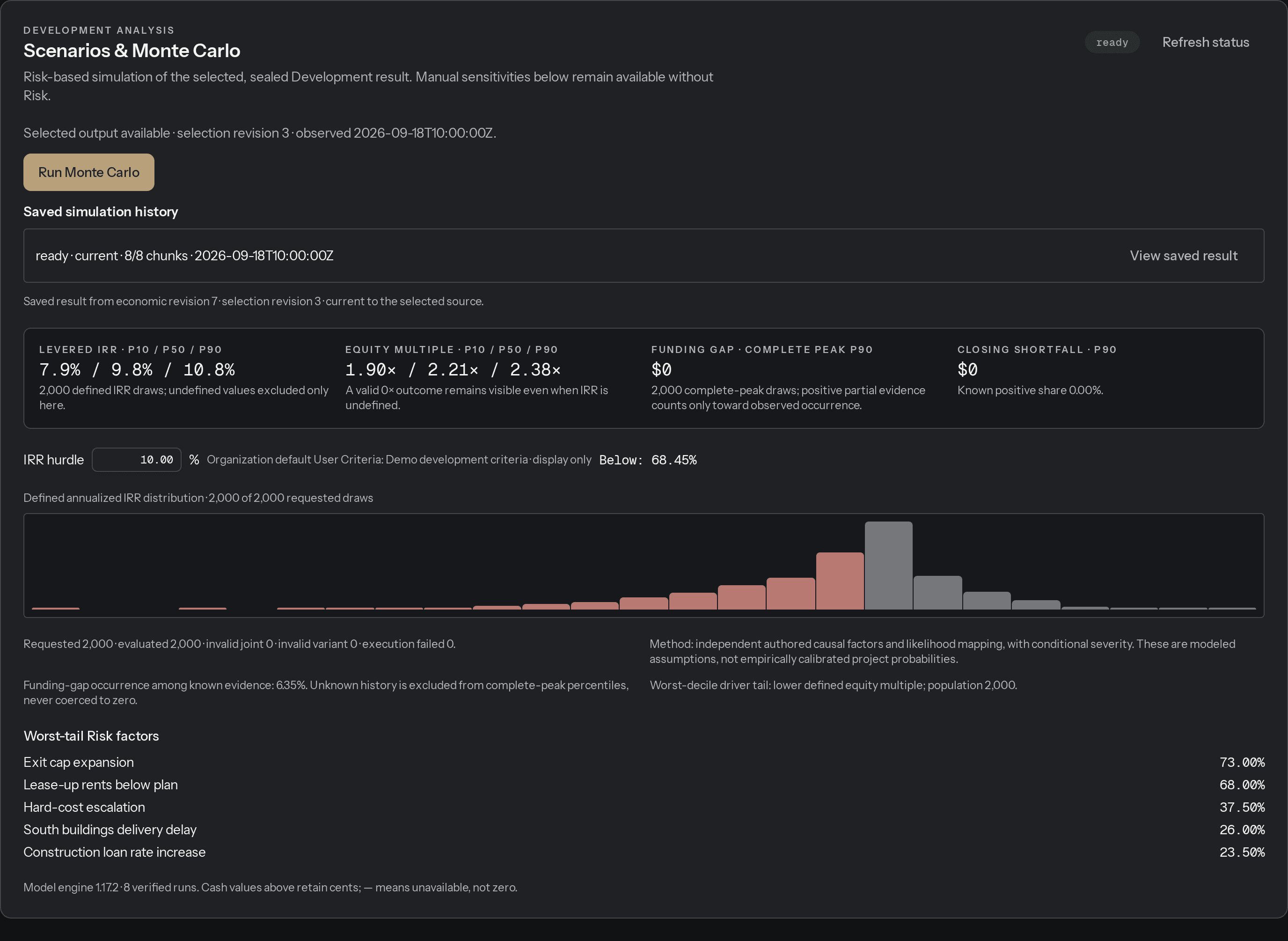Click the "Worst-tail Risk factors" heading
Screen dimensions: 1288x941
tap(91, 736)
